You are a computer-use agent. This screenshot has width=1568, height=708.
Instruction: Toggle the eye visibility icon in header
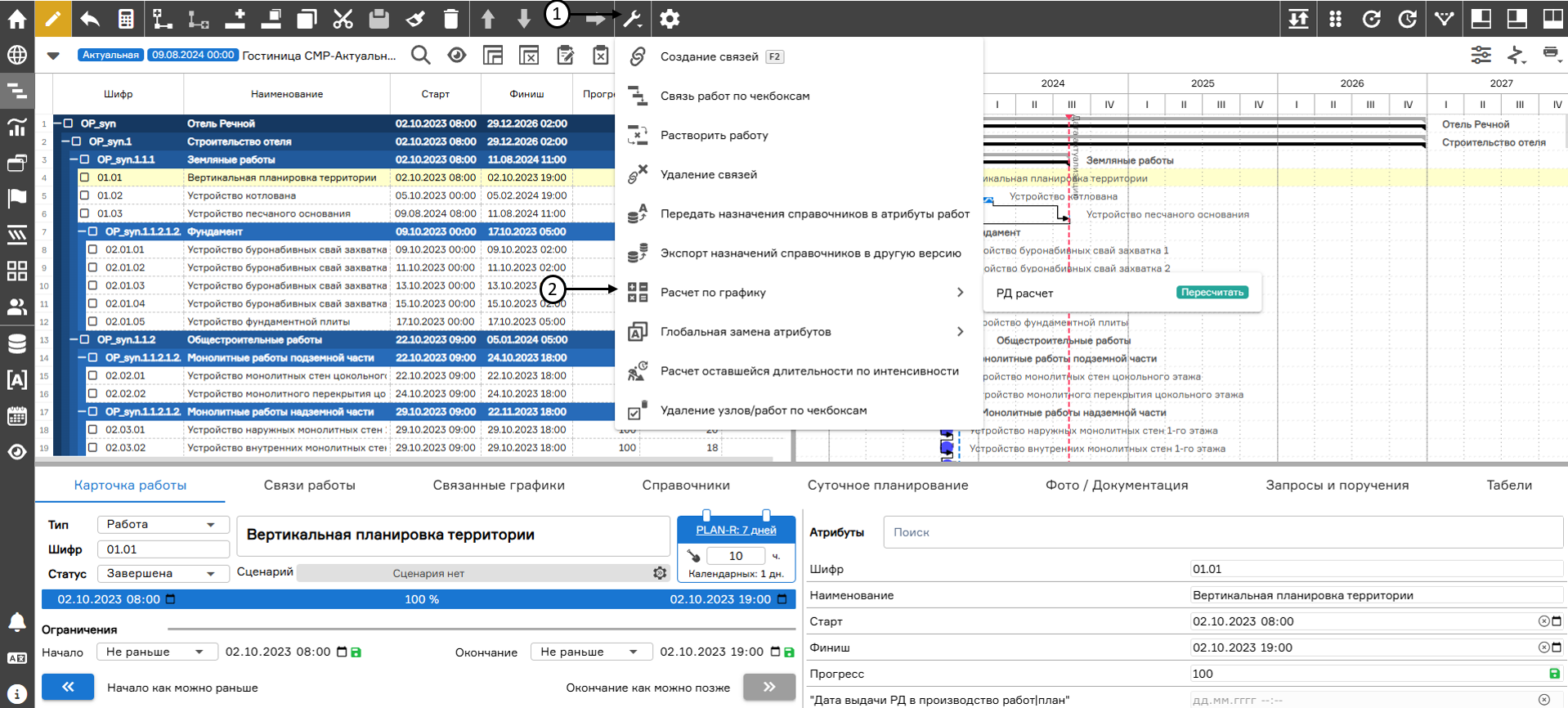[x=457, y=55]
